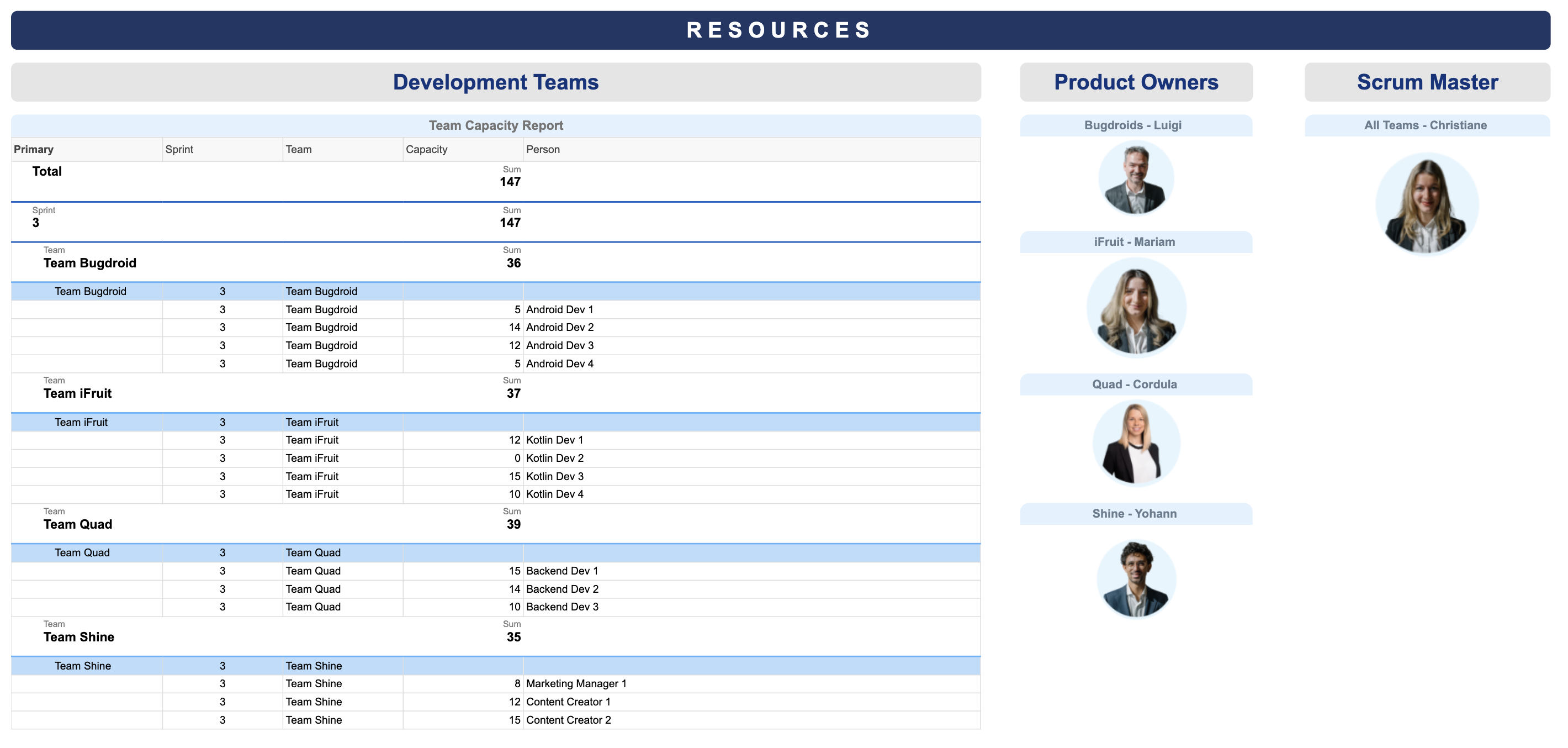The width and height of the screenshot is (1568, 748).
Task: Collapse the Team Bugdroid group row
Action: click(x=89, y=263)
